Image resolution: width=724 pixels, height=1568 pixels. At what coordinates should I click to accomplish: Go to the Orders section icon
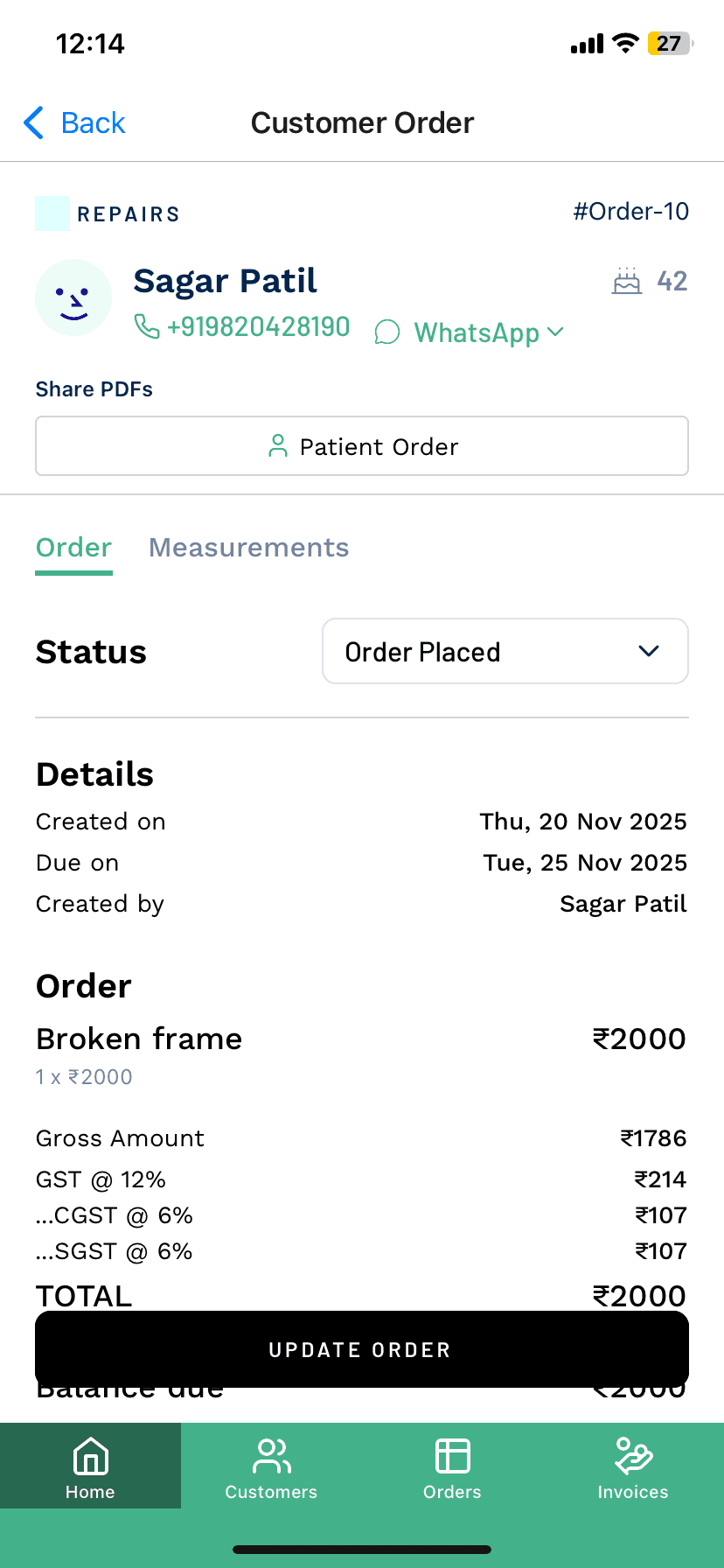coord(452,1457)
